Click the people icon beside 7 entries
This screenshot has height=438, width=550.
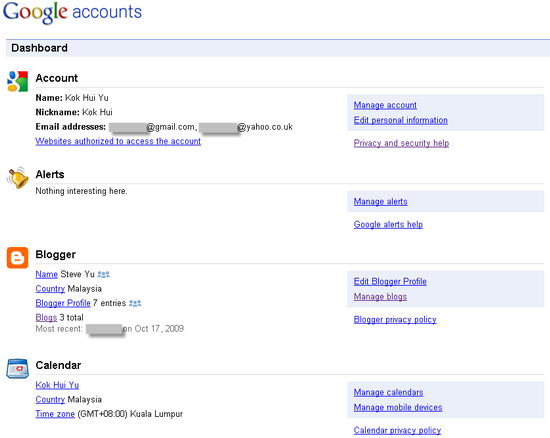point(135,303)
